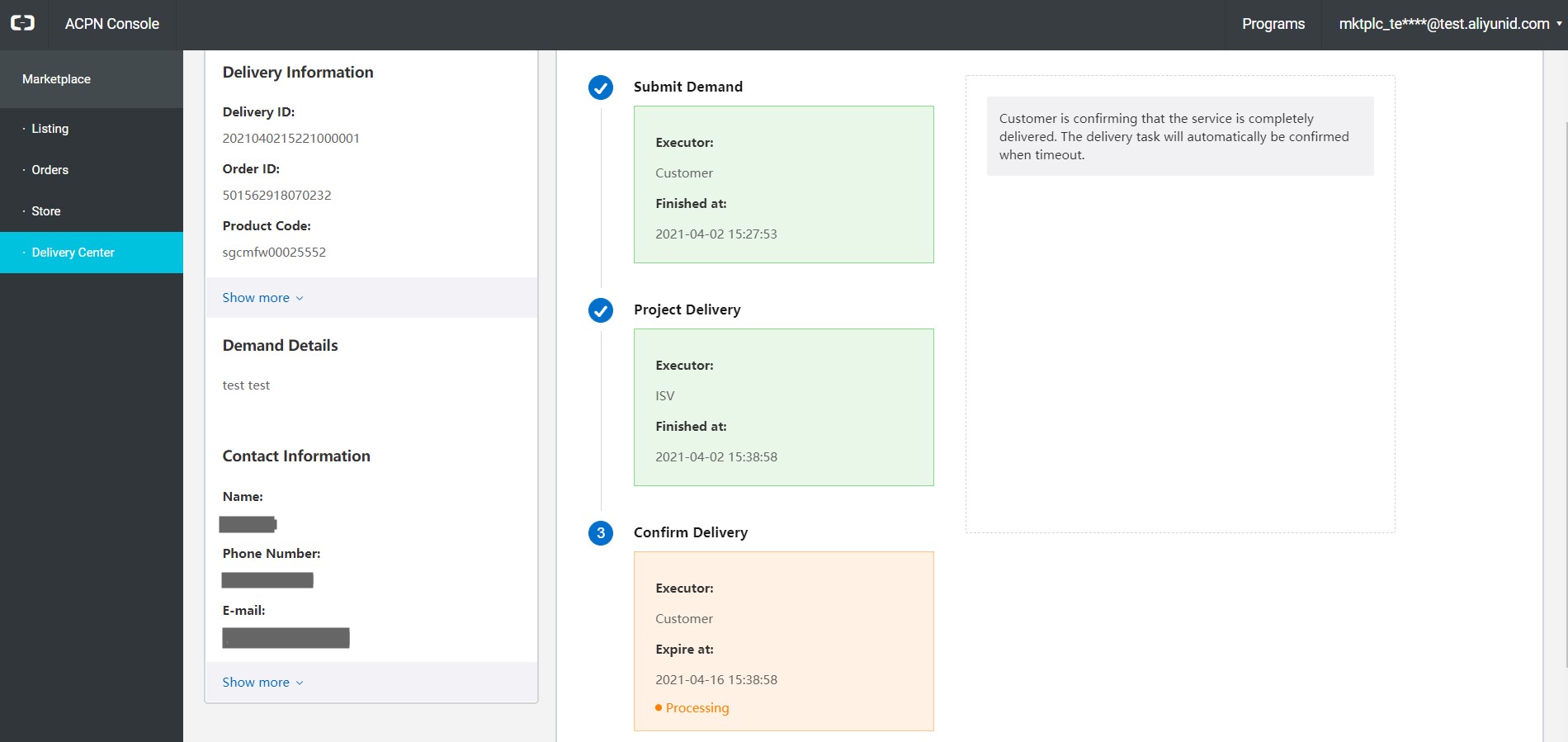This screenshot has height=742, width=1568.
Task: Click the orange Processing status dot
Action: pos(659,708)
